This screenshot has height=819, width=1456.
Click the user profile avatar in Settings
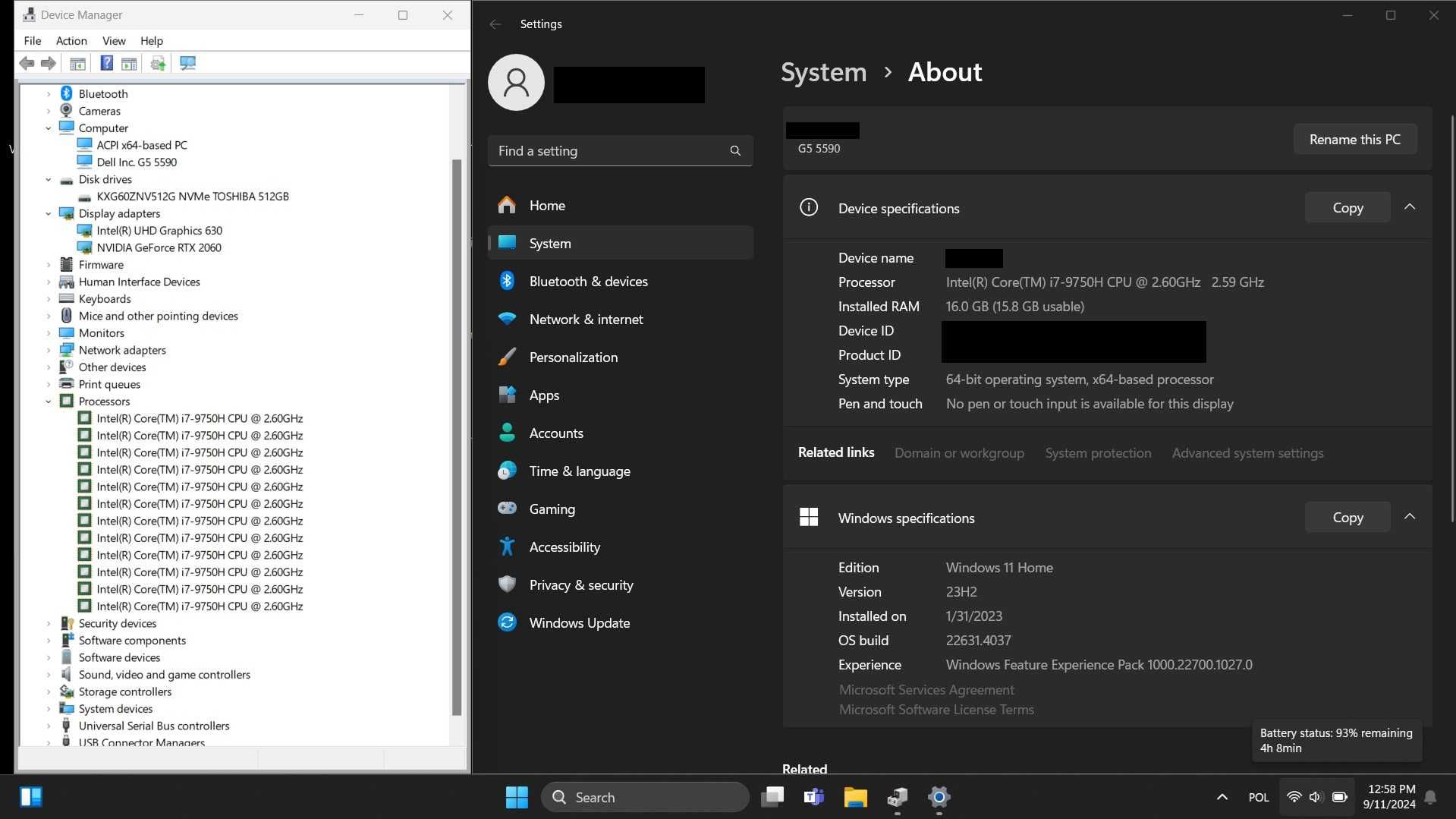coord(516,82)
